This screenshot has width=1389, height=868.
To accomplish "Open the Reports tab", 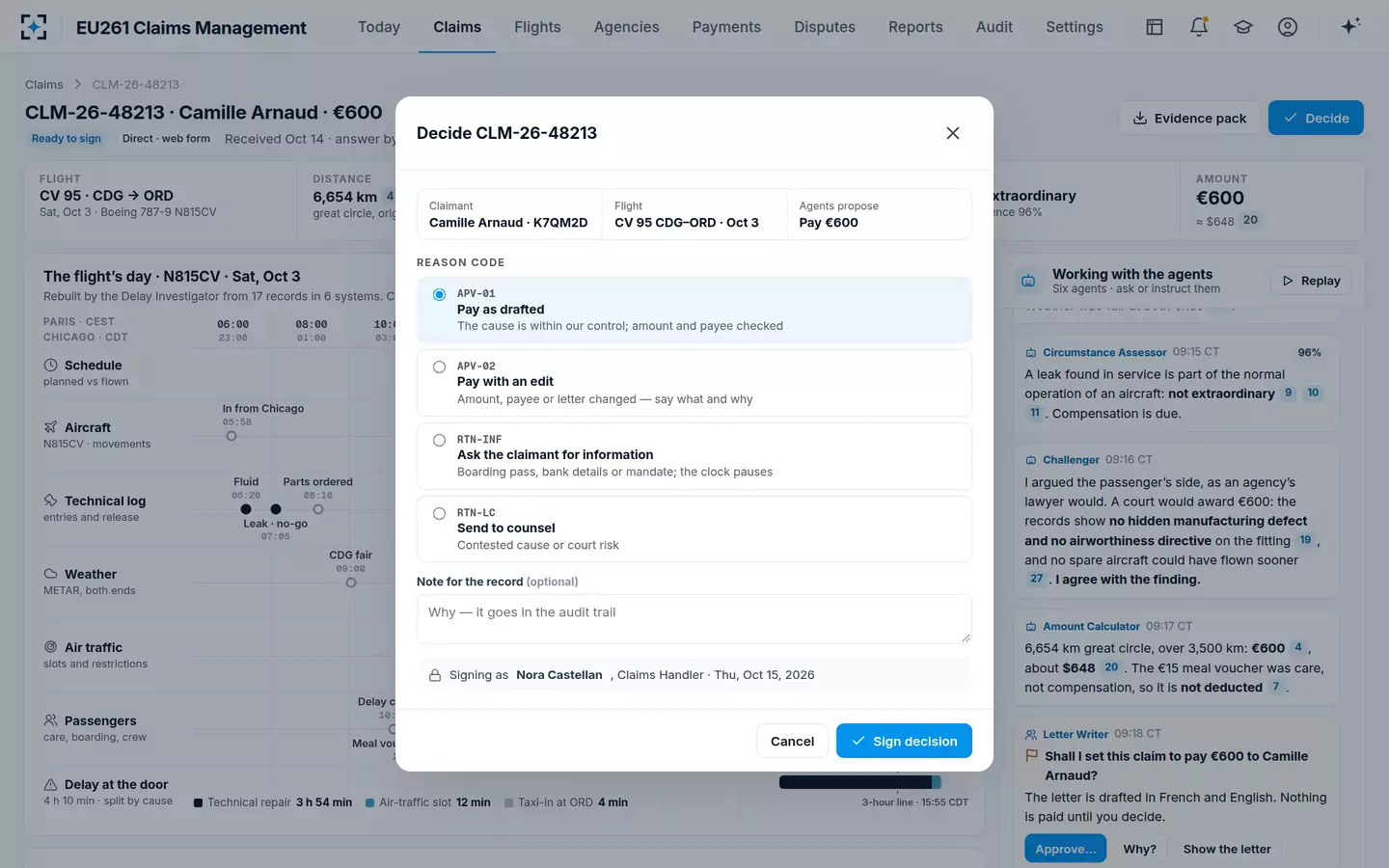I will pos(915,27).
